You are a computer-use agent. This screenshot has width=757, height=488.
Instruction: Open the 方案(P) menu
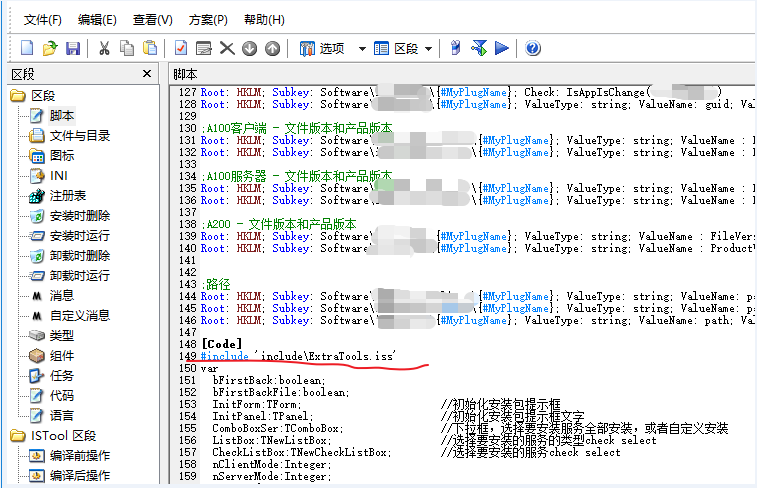pos(208,20)
